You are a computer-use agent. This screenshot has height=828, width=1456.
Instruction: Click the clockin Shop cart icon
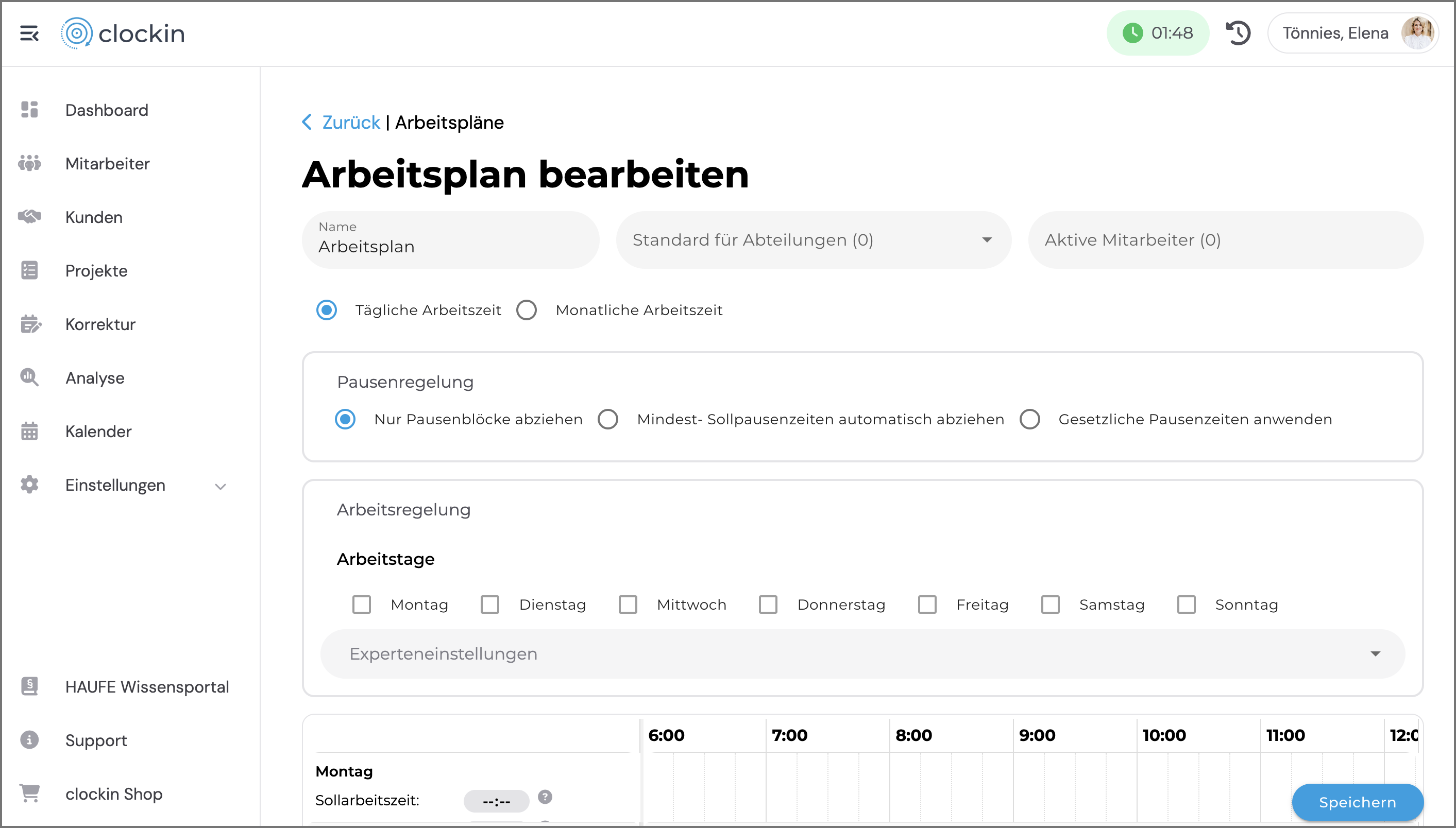29,794
